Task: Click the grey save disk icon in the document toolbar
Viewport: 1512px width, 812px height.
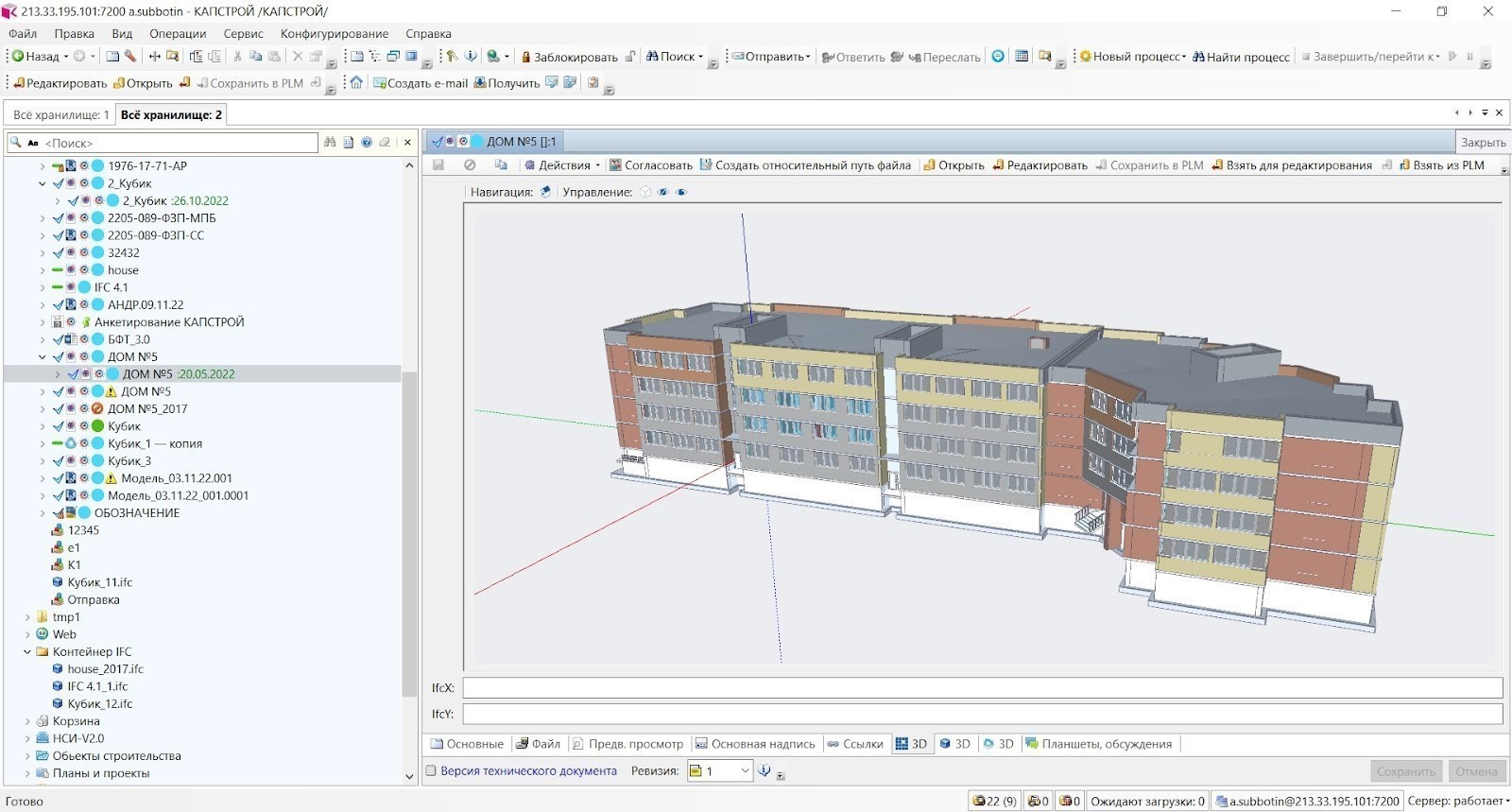Action: click(x=438, y=164)
